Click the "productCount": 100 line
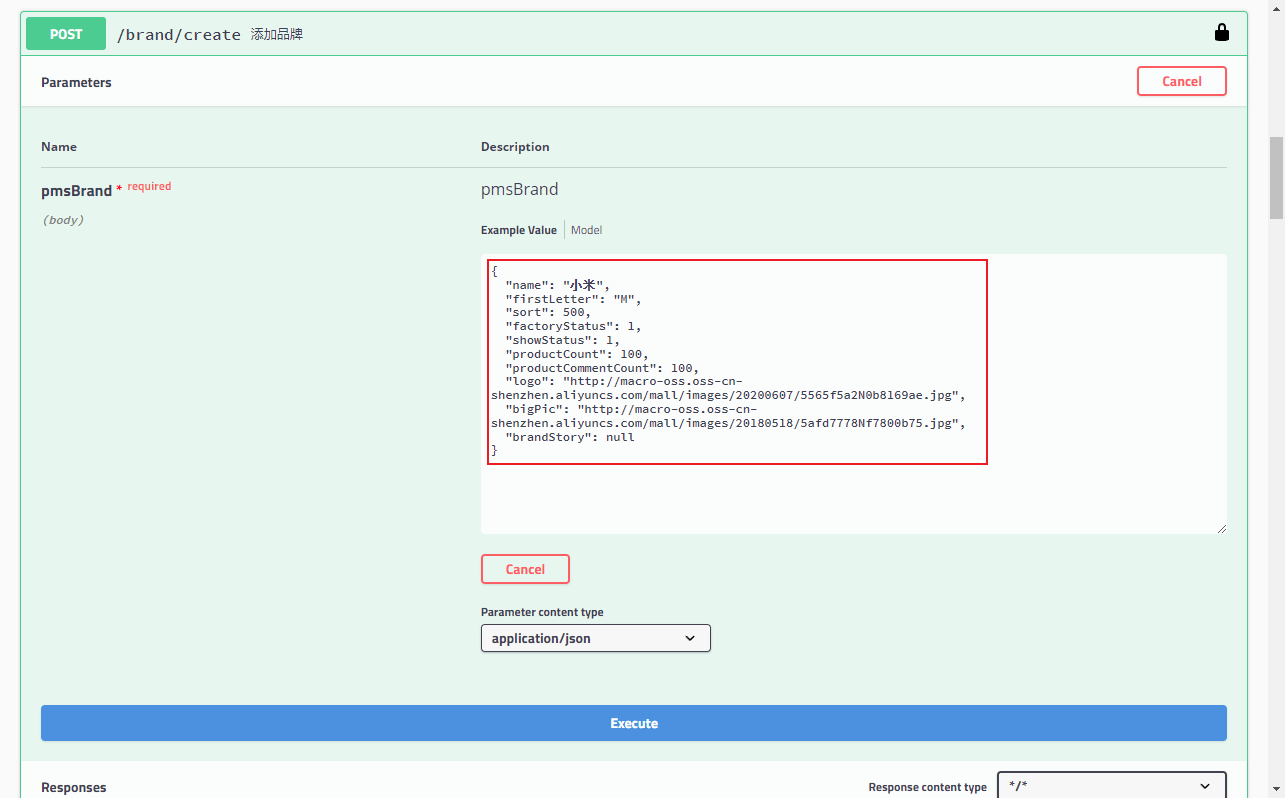The width and height of the screenshot is (1285, 798). [577, 354]
